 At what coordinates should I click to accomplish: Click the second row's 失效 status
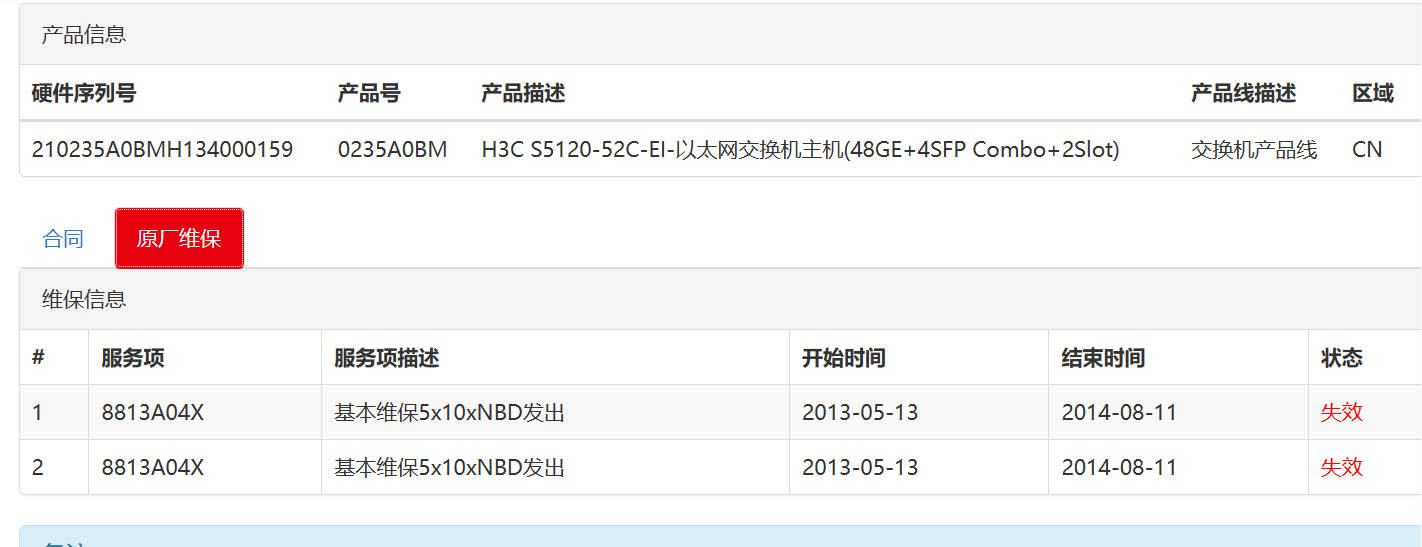[x=1341, y=467]
